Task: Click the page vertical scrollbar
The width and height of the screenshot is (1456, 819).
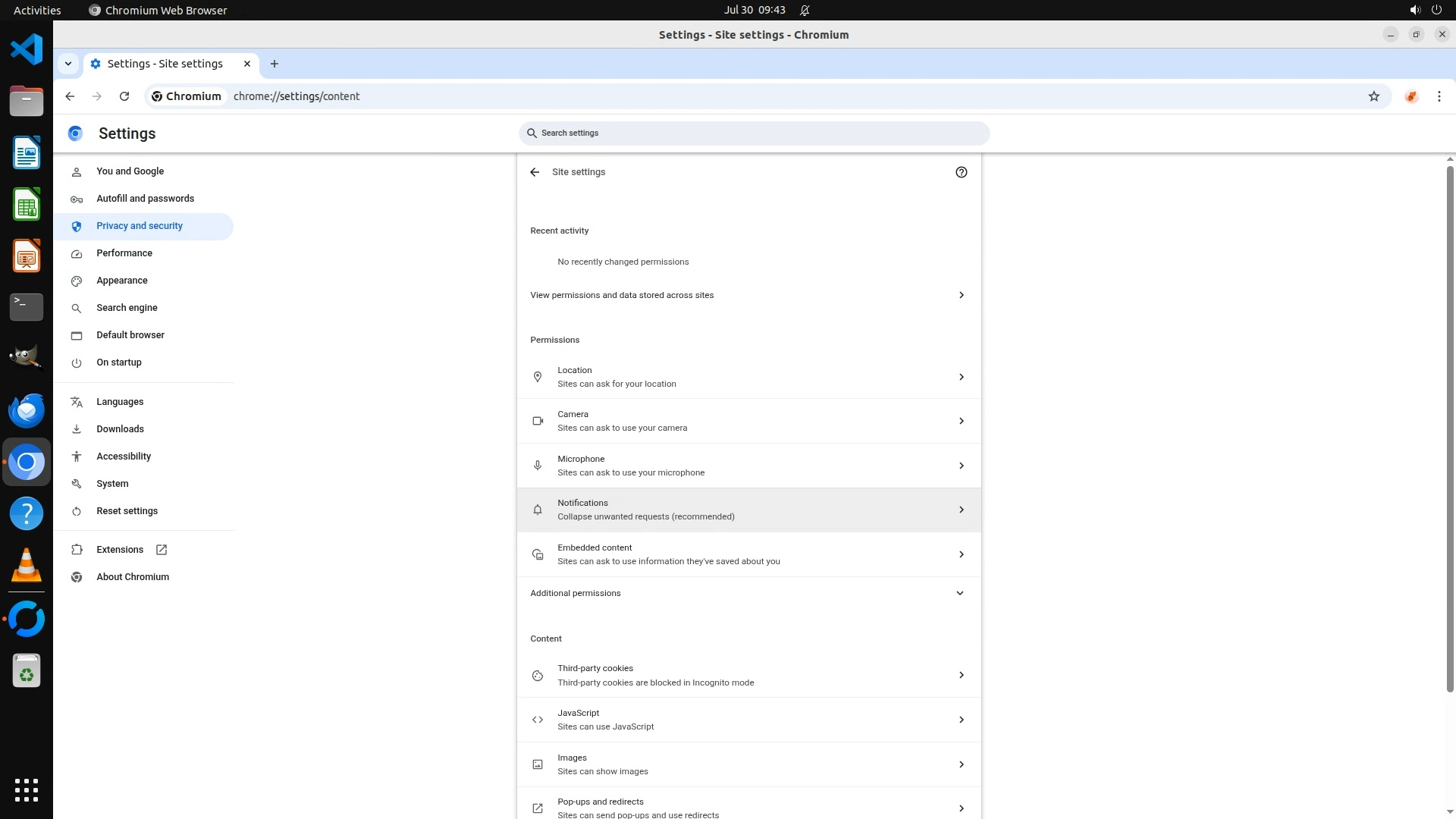Action: 1449,425
